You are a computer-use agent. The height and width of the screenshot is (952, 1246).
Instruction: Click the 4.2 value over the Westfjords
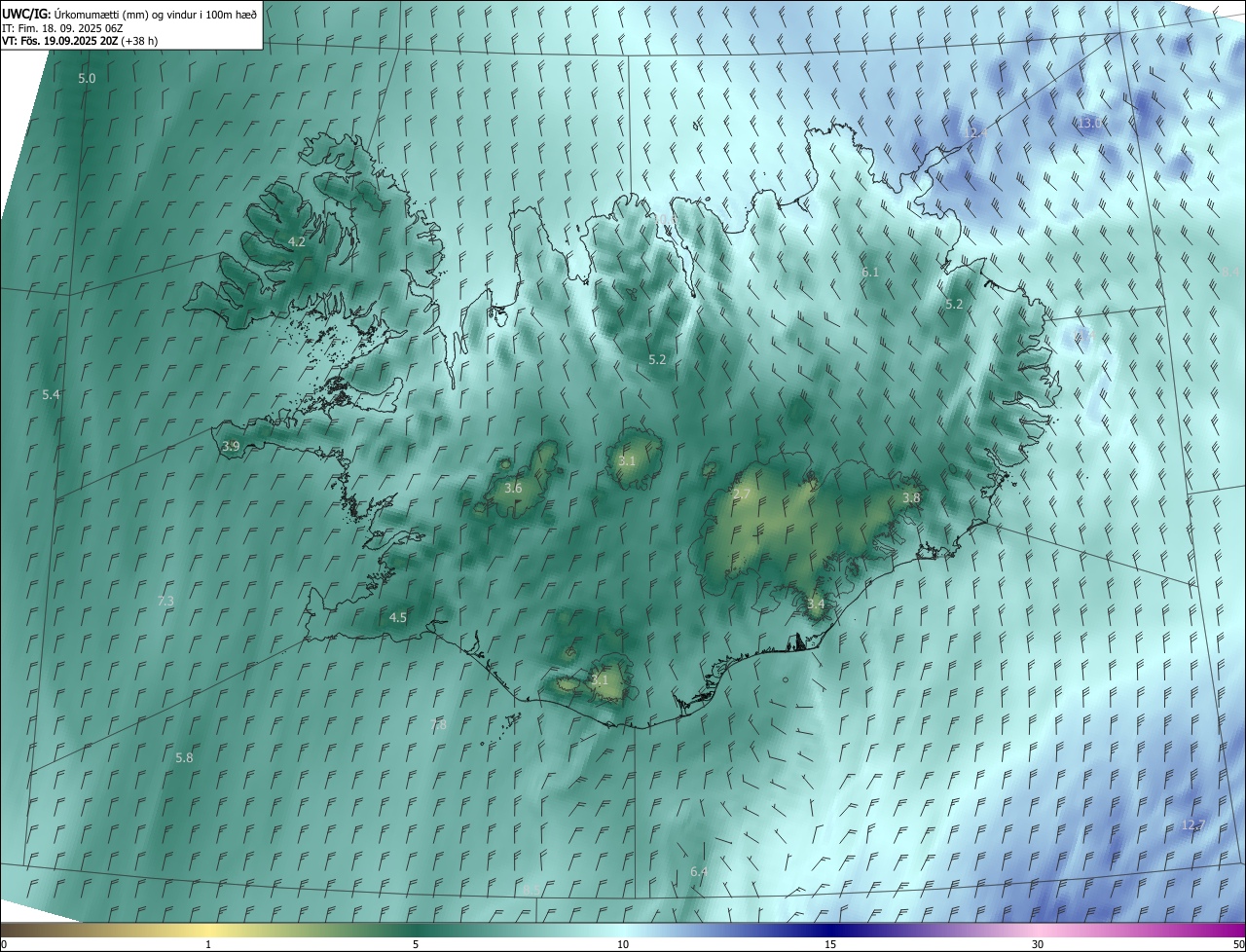click(x=297, y=241)
